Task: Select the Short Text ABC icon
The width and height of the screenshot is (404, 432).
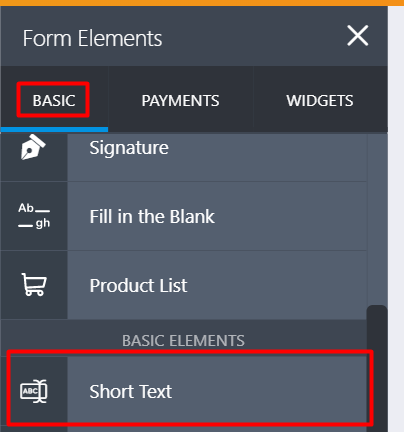Action: (x=34, y=391)
